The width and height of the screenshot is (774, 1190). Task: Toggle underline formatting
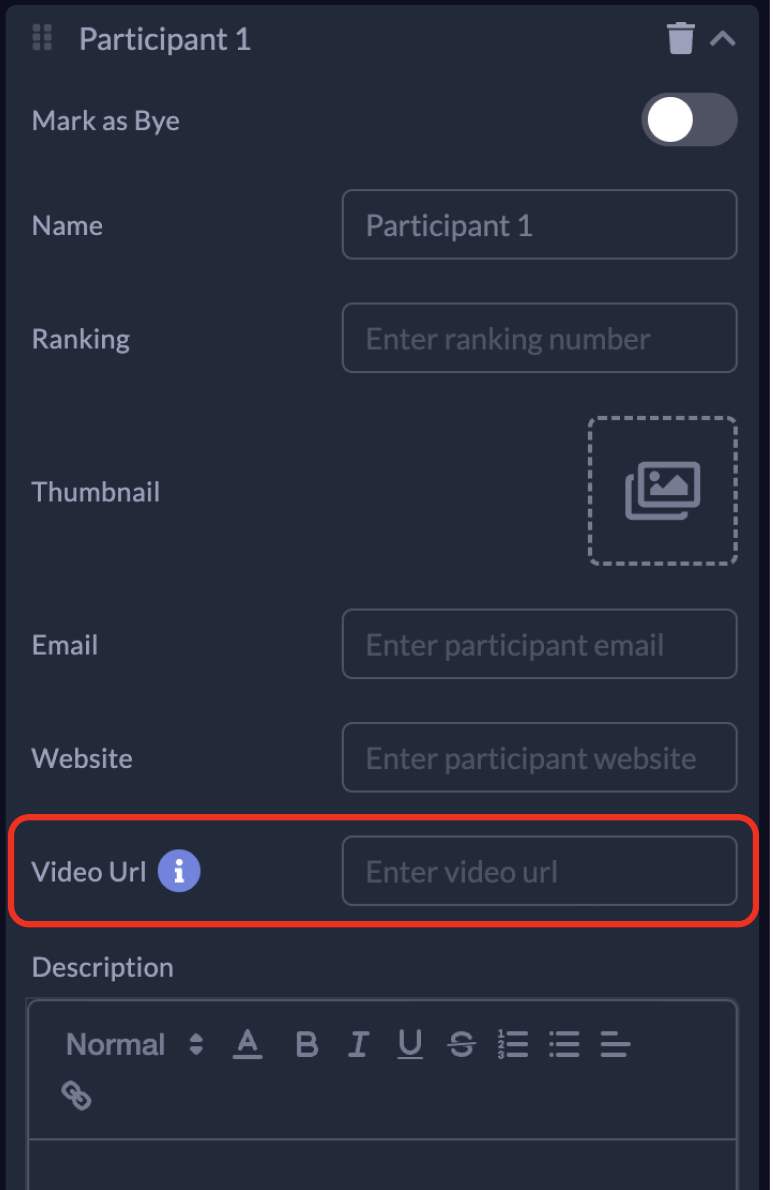[410, 1045]
